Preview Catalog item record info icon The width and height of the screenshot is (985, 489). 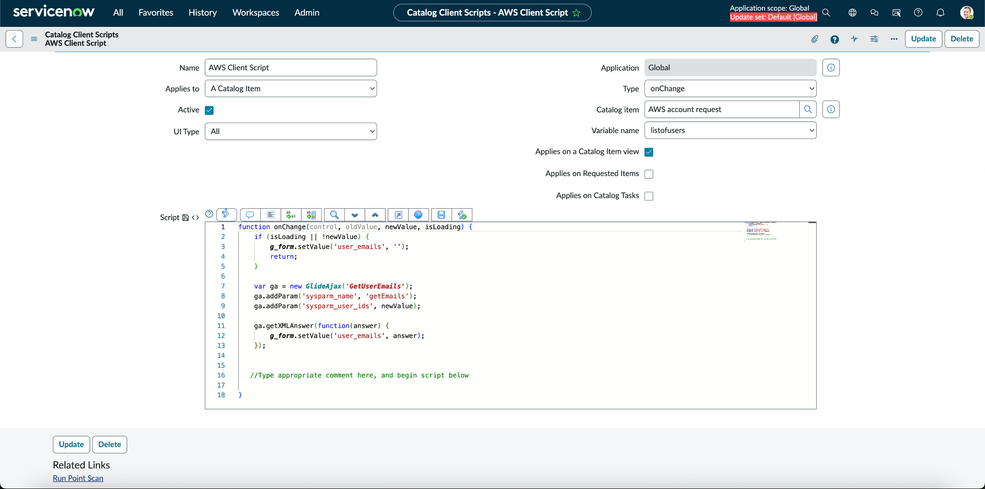coord(831,109)
